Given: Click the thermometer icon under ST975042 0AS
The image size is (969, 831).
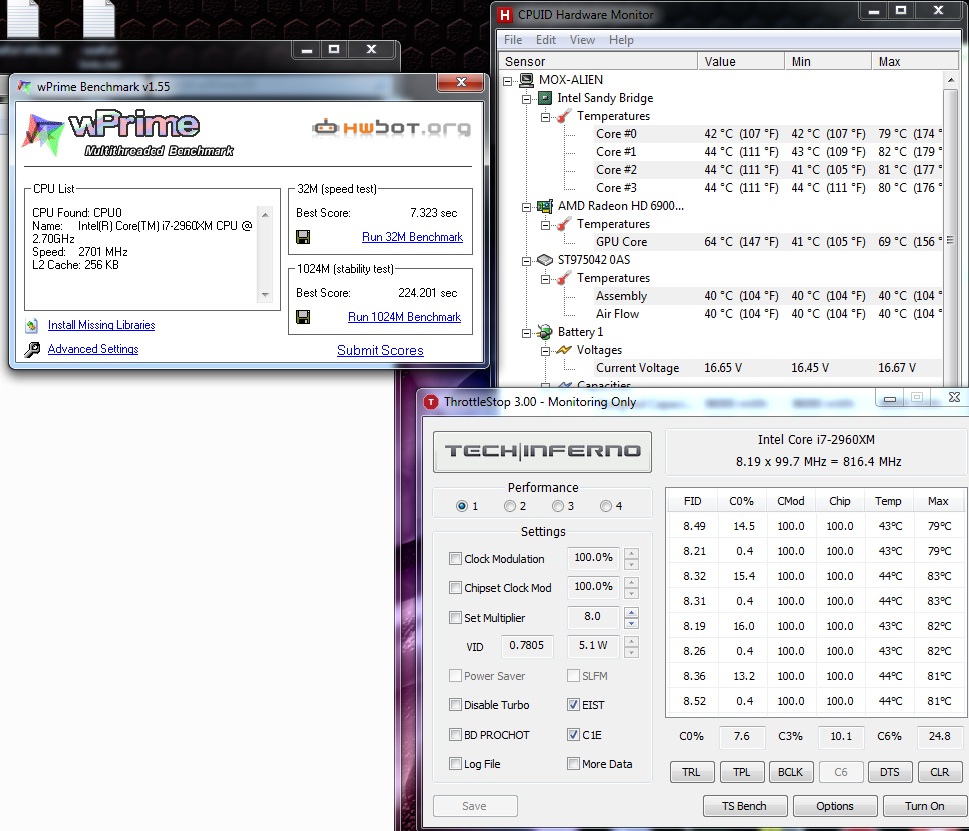Looking at the screenshot, I should [x=564, y=278].
